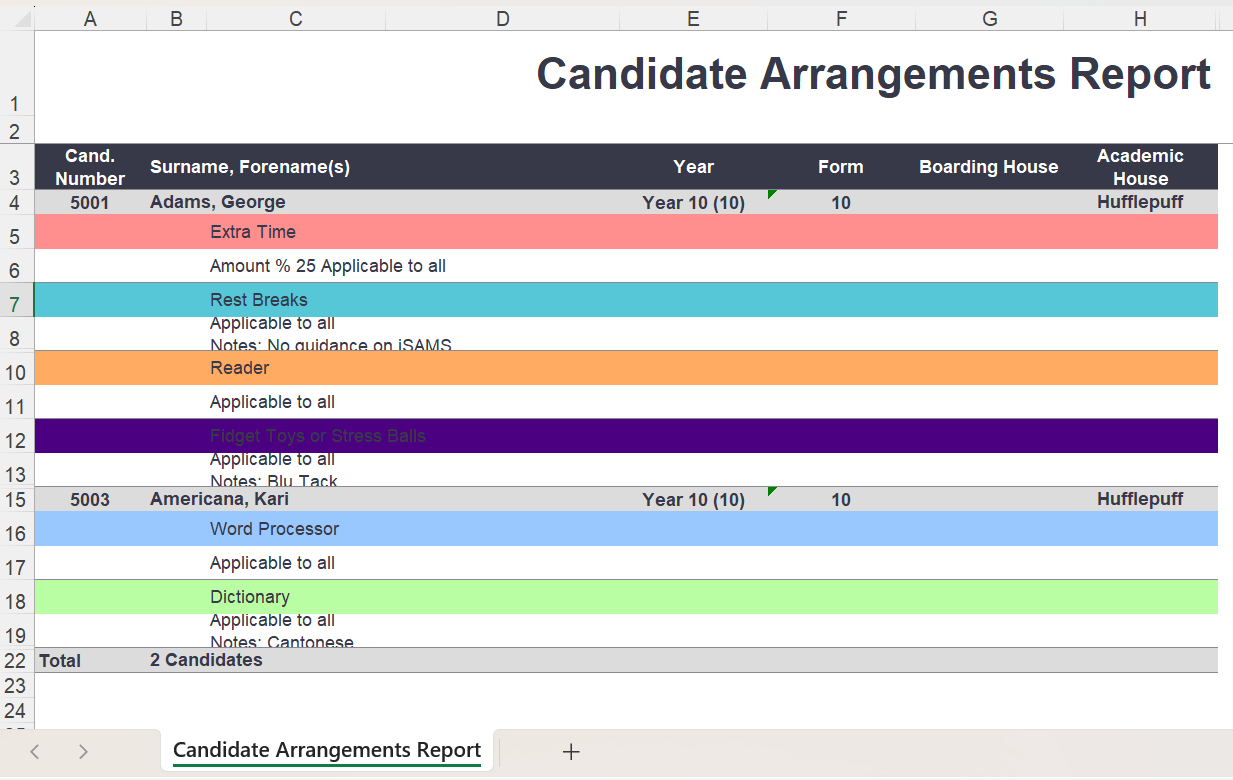Image resolution: width=1233 pixels, height=780 pixels.
Task: Select column H header
Action: [x=1140, y=18]
